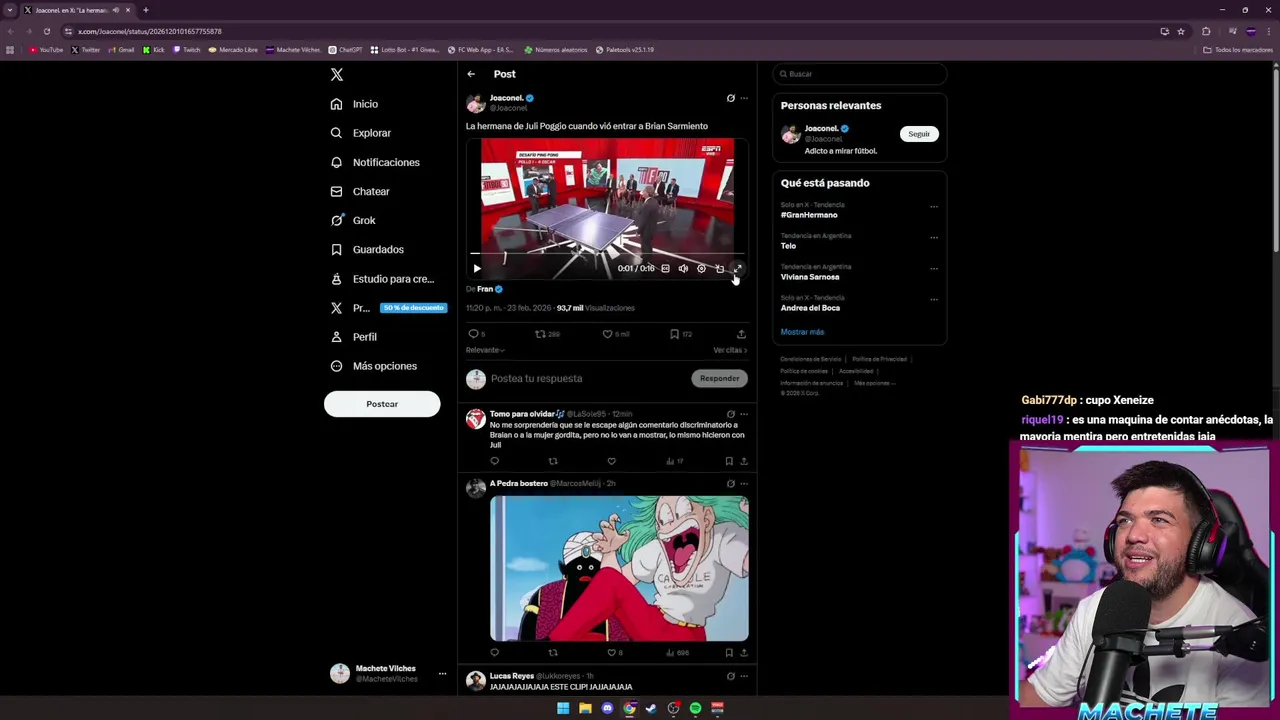Focus Postea tu respuesta field

click(x=586, y=378)
